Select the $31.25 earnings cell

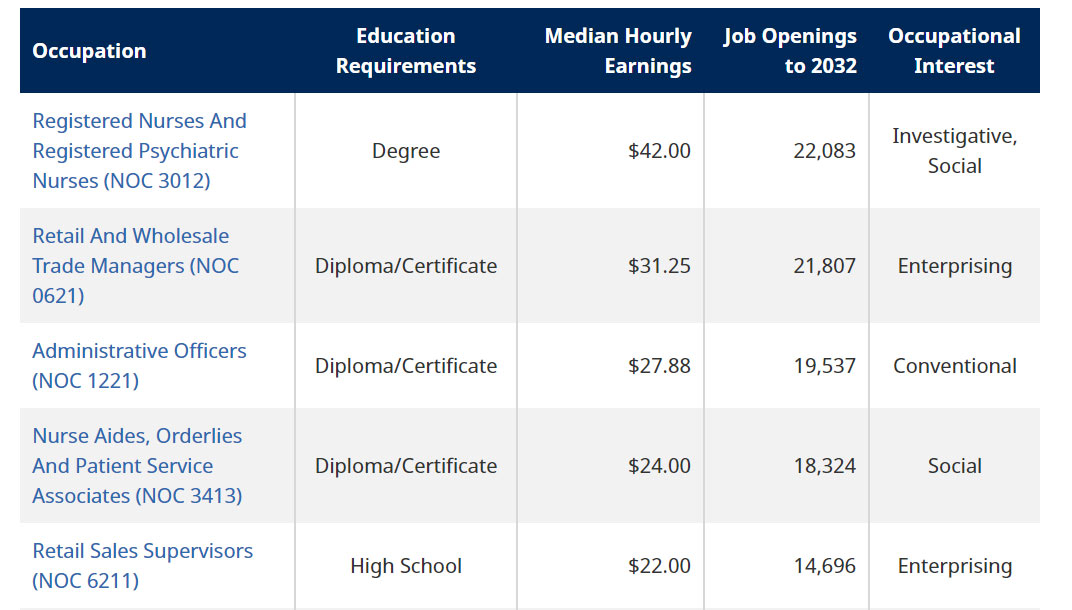coord(611,265)
